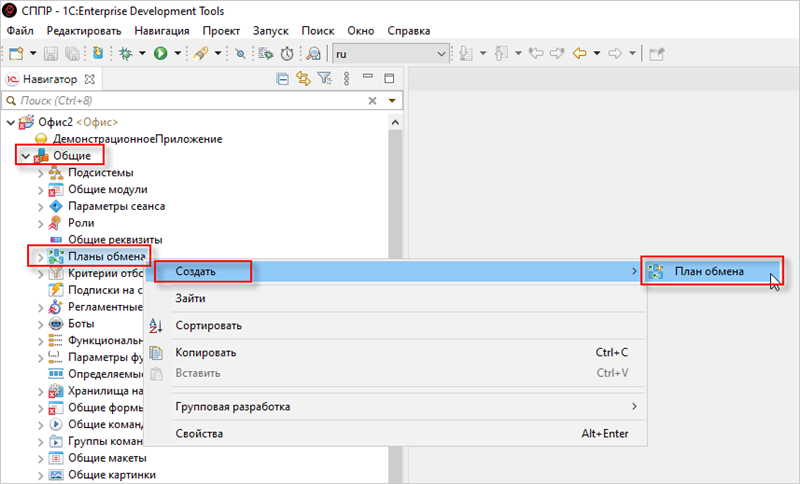Click the Сортировать A-Z icon in context menu
800x484 pixels.
pyautogui.click(x=155, y=325)
